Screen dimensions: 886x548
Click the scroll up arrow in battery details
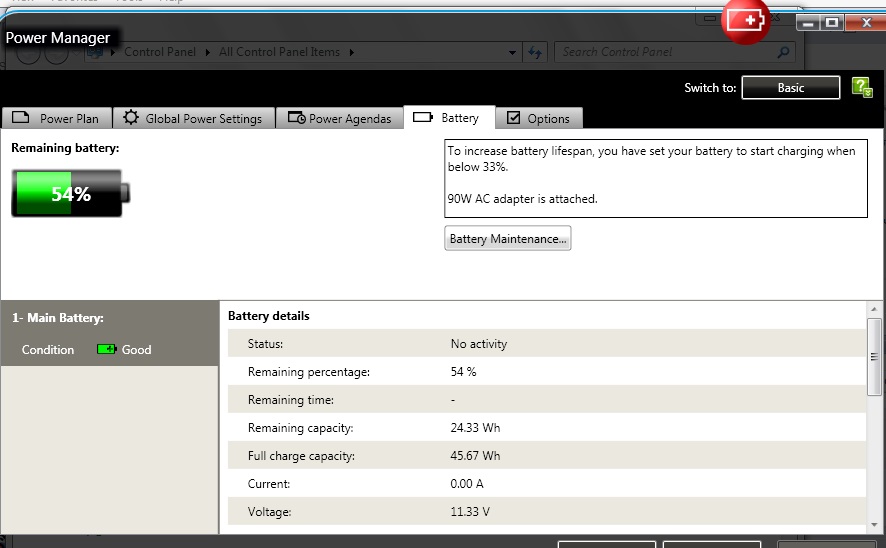874,309
